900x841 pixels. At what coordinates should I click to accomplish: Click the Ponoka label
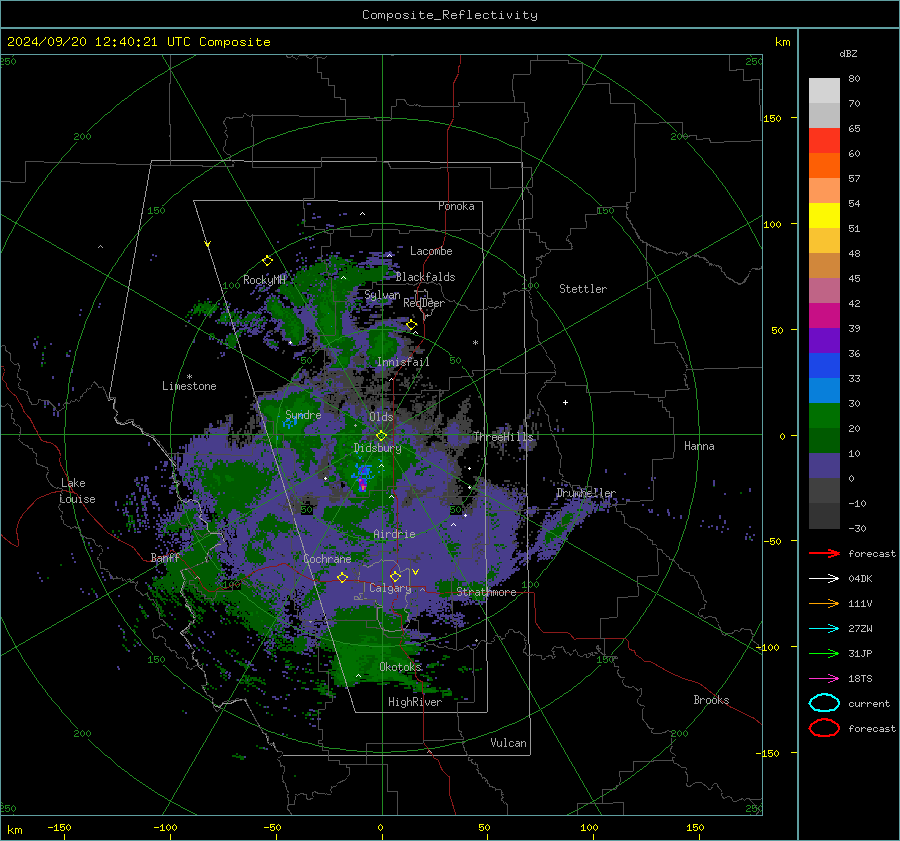[x=456, y=206]
